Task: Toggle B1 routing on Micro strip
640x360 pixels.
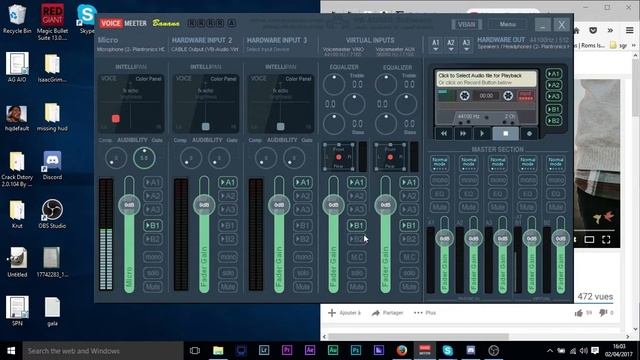Action: tap(153, 225)
